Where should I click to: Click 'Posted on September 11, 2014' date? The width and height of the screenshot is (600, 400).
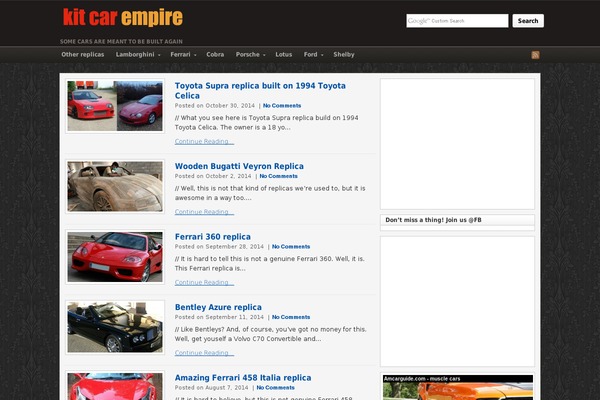(x=219, y=317)
